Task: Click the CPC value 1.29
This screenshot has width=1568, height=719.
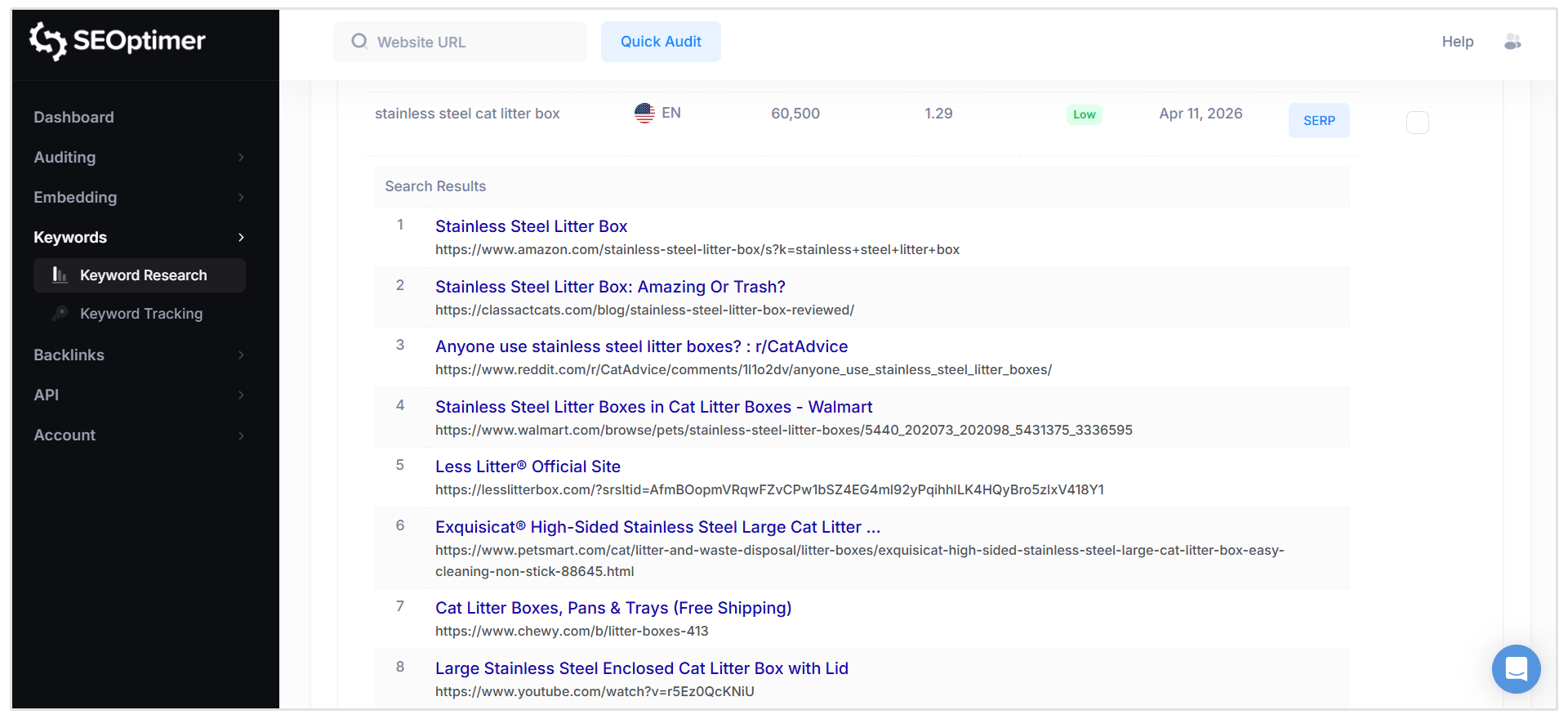Action: click(938, 114)
